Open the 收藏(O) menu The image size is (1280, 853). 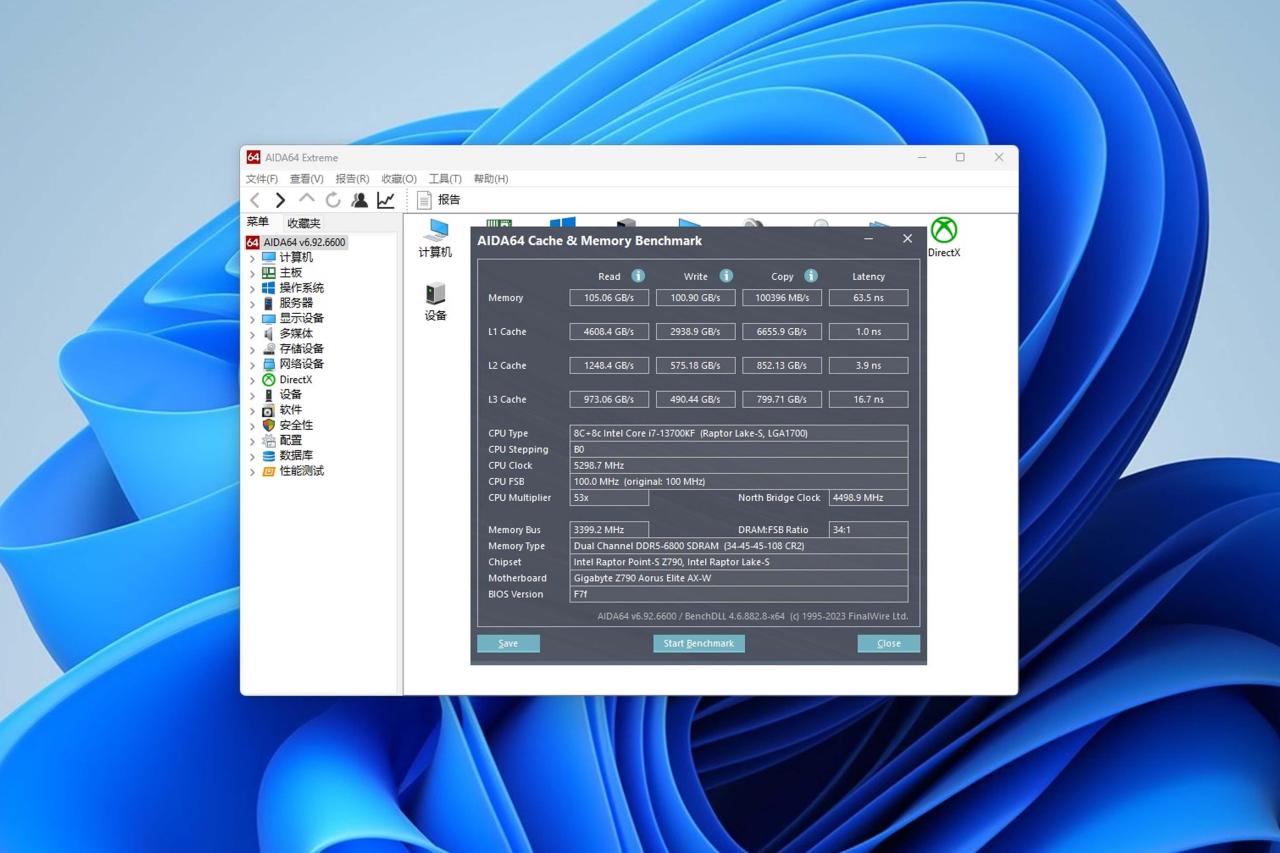399,179
